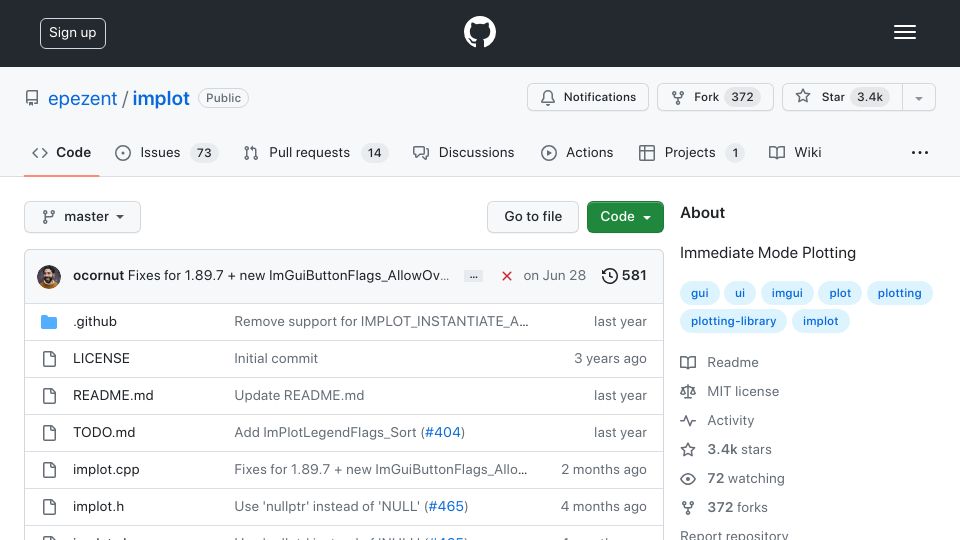Open the Actions tab
This screenshot has width=960, height=540.
pos(577,152)
